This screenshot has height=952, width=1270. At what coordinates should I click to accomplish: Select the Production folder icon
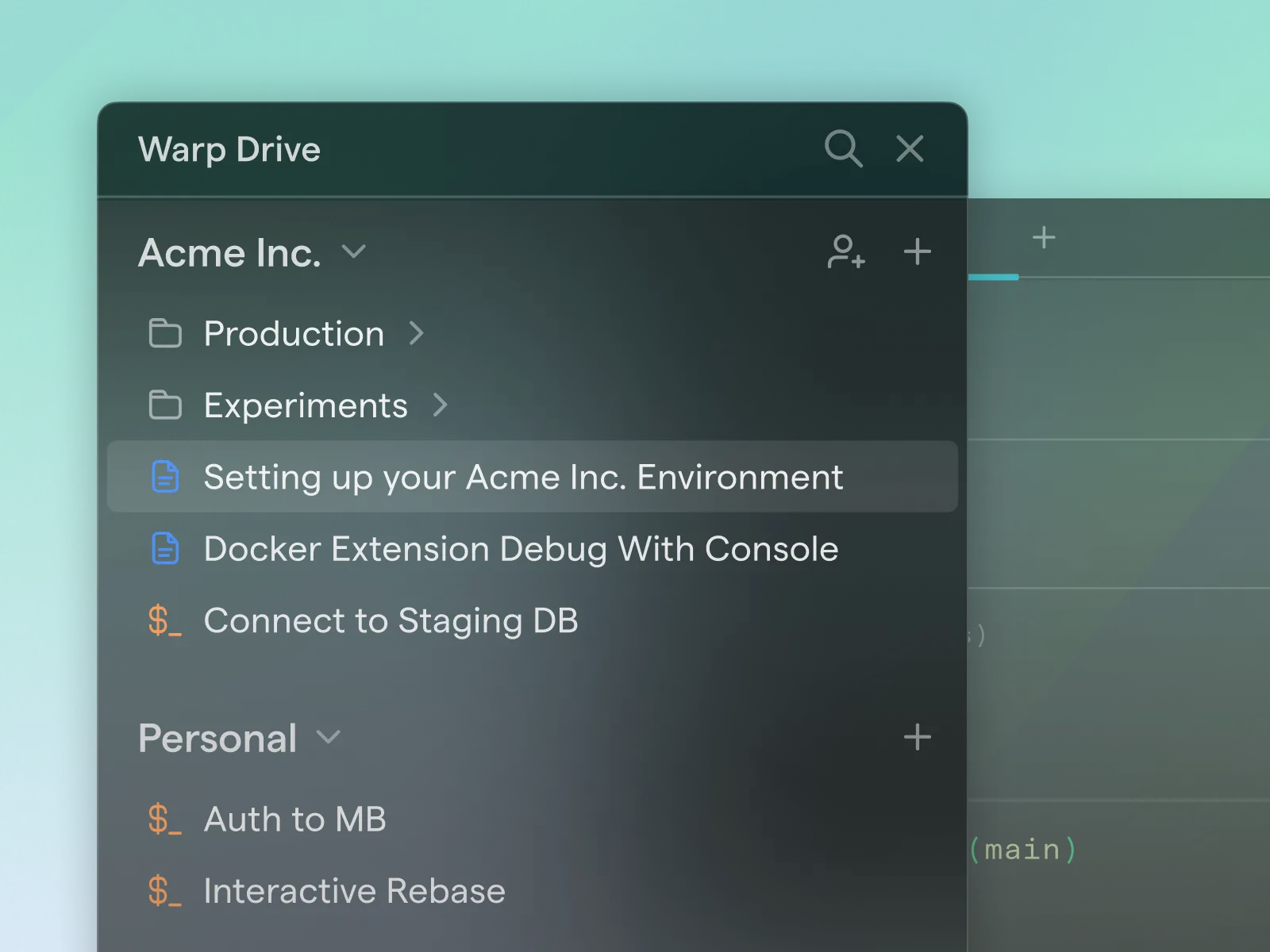click(165, 334)
